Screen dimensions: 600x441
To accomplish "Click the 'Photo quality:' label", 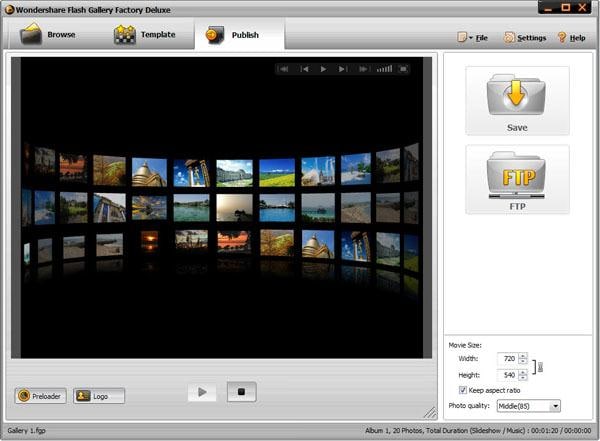I will [x=469, y=405].
